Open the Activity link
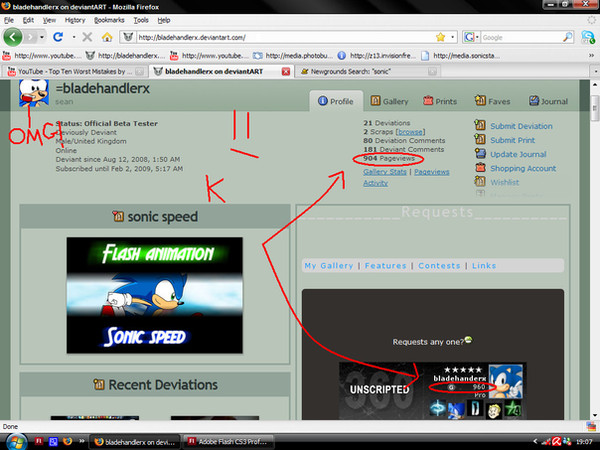The height and width of the screenshot is (450, 600). click(x=375, y=183)
